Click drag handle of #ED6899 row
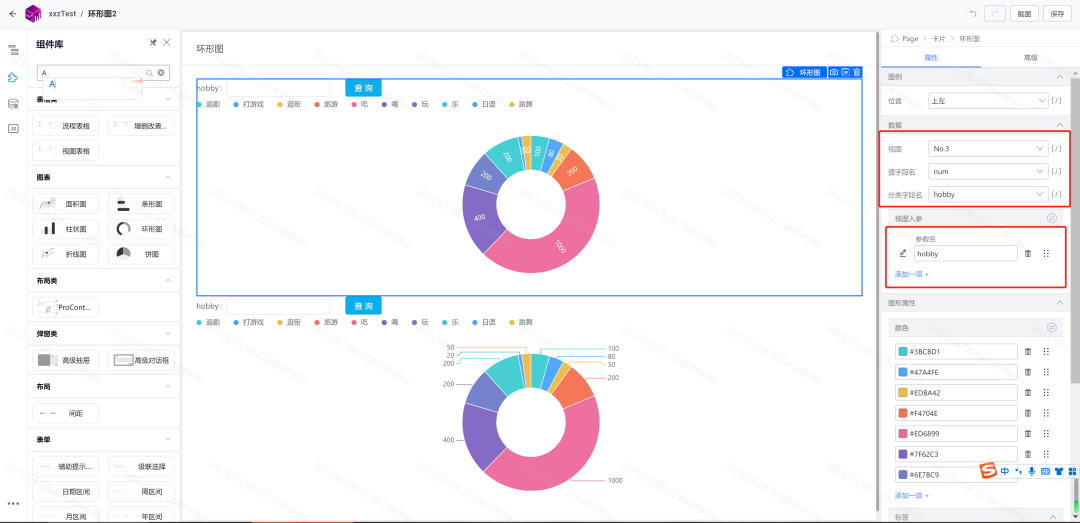 (x=1046, y=433)
